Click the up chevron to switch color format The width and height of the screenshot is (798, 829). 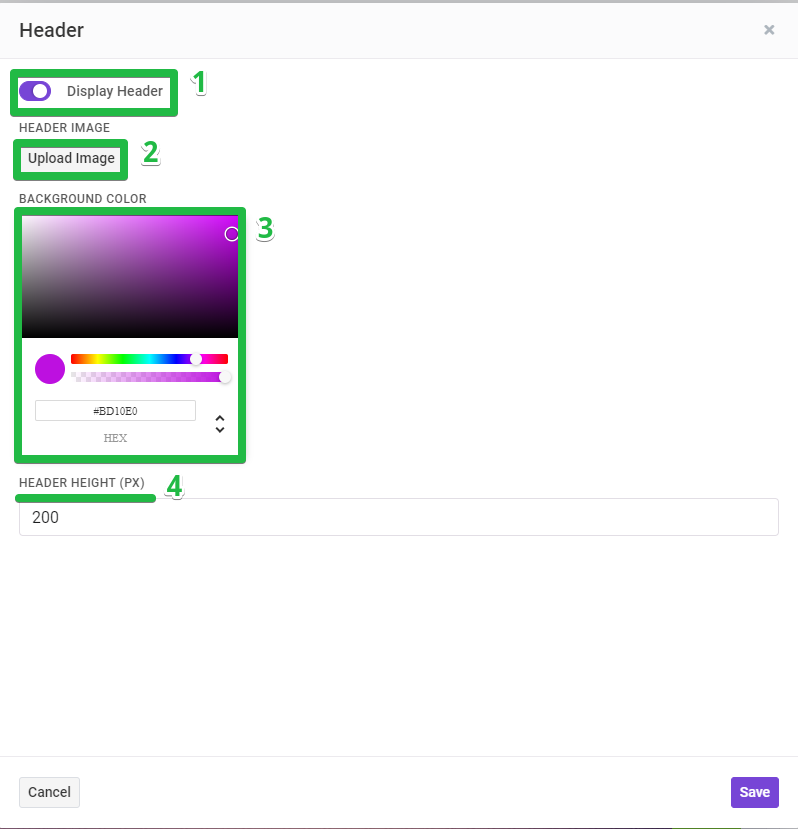[220, 418]
